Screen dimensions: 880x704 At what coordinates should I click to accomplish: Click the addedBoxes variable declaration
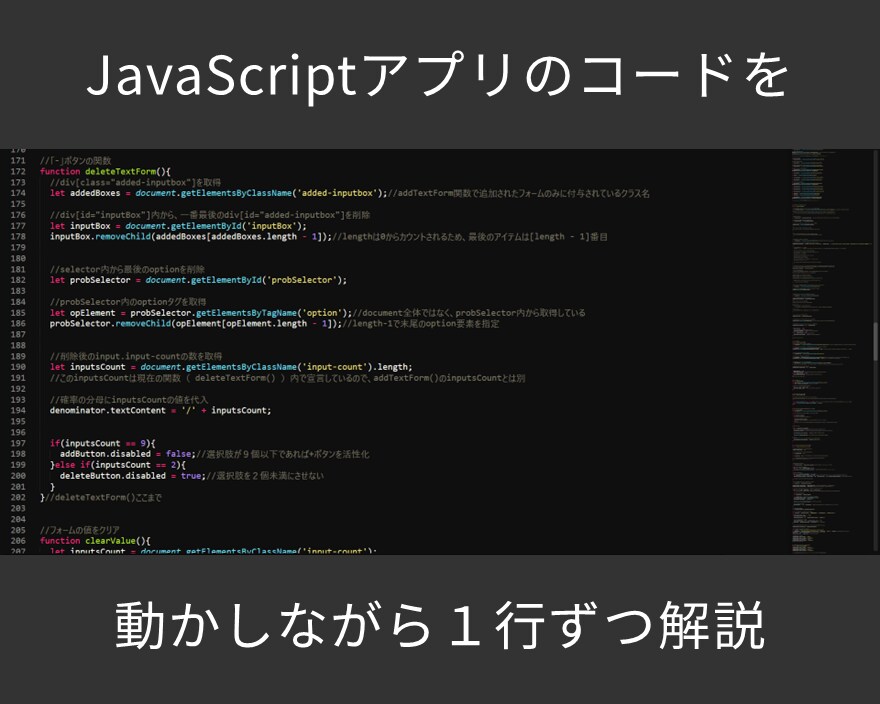[x=95, y=193]
